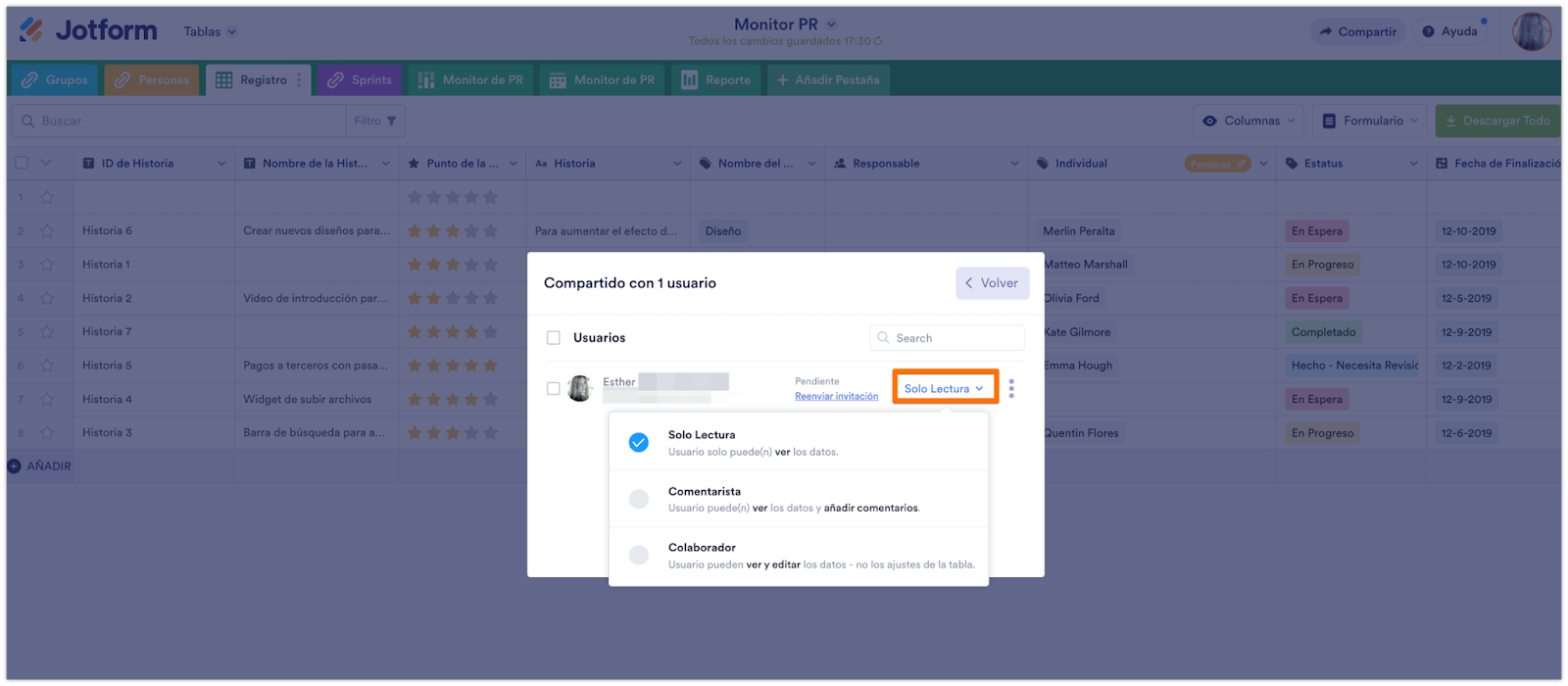Star the Historia 1 row favorite icon
The image size is (1568, 686).
pyautogui.click(x=47, y=265)
